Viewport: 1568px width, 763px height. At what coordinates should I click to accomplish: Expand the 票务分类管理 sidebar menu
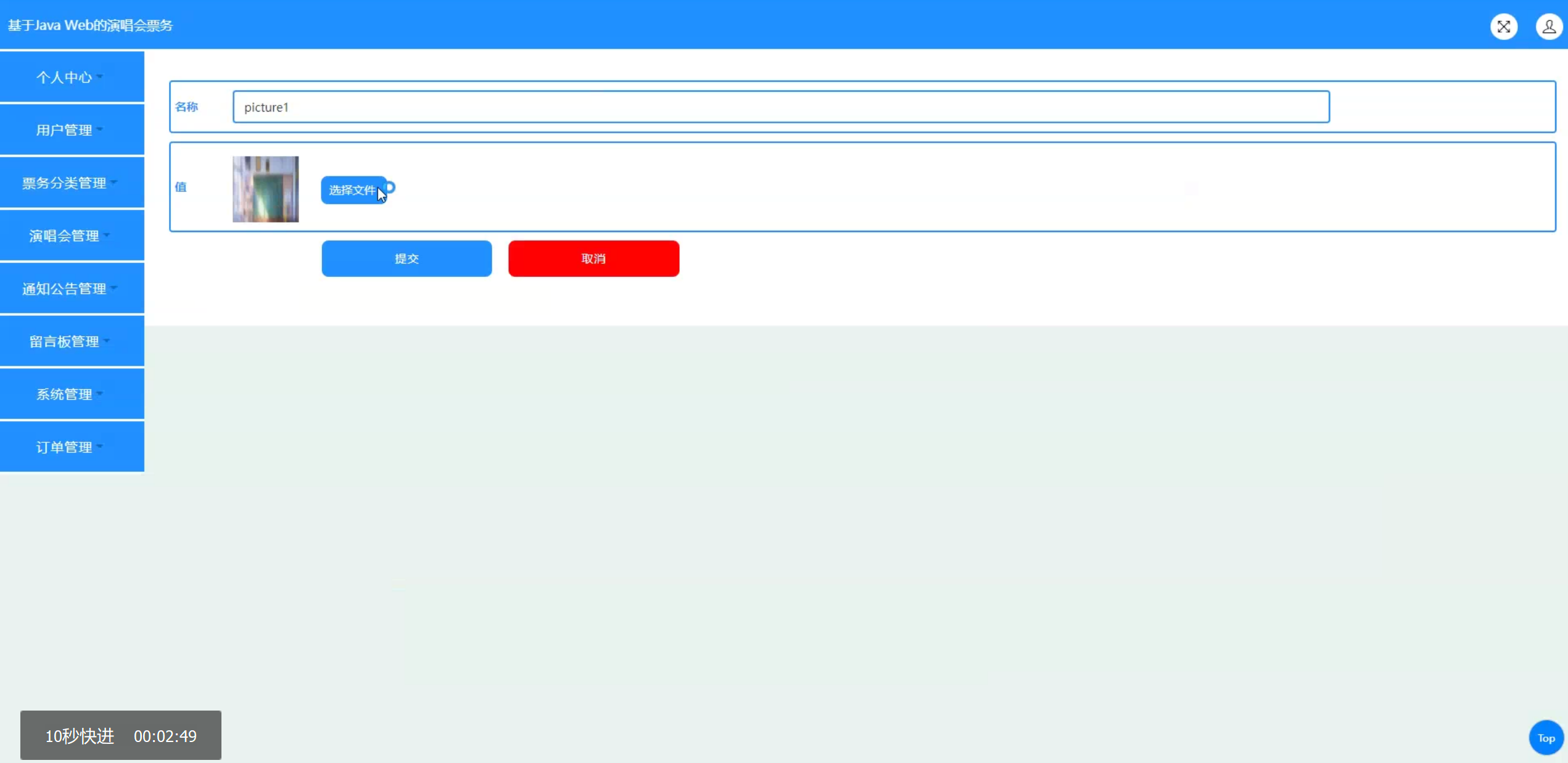(x=72, y=183)
